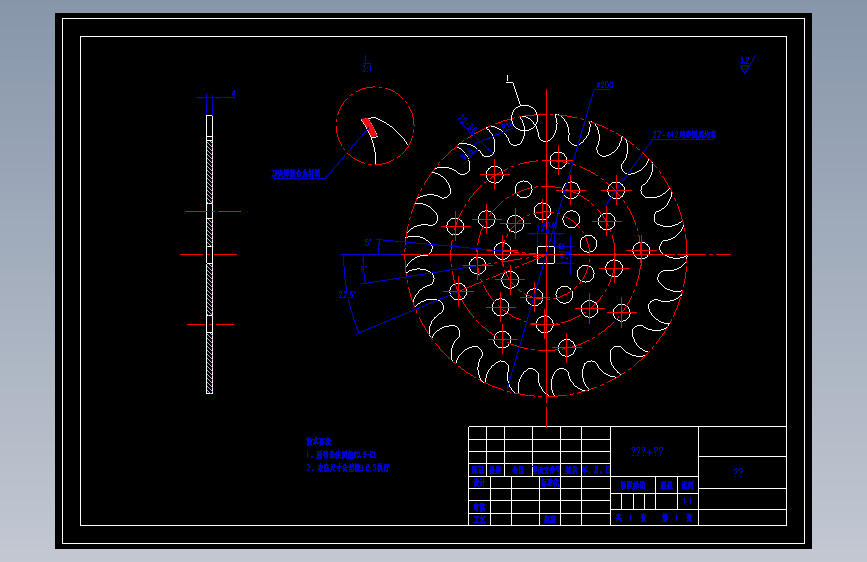
Task: Click the 技术要求 heading text
Action: pos(319,441)
